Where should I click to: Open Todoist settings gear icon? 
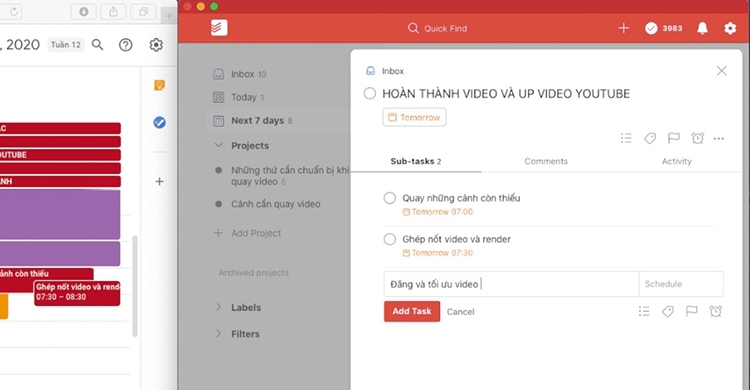click(x=730, y=28)
